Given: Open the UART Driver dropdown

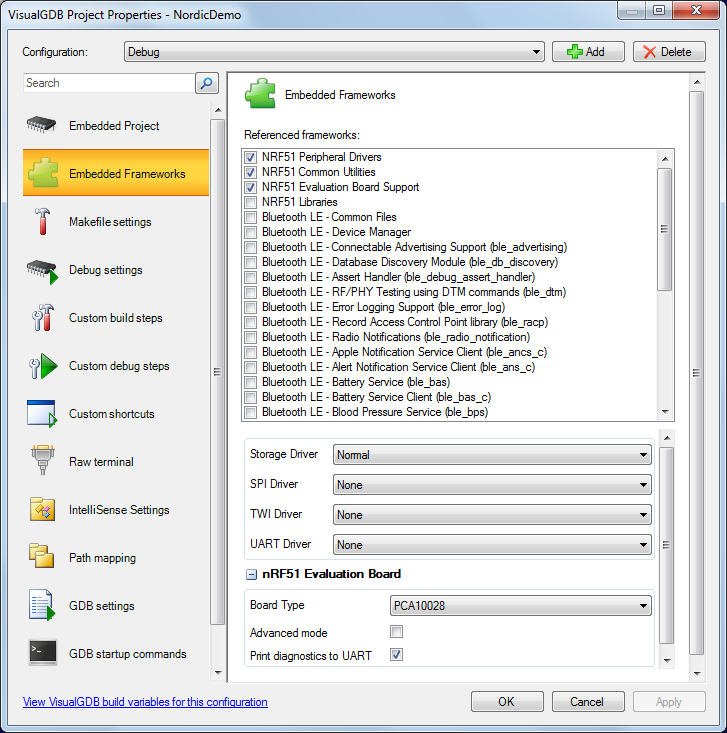Looking at the screenshot, I should [492, 544].
